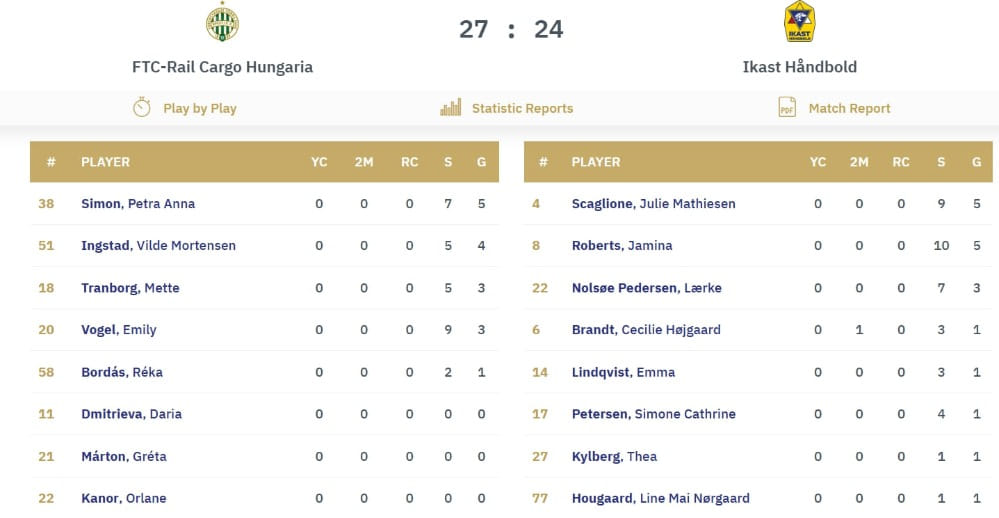Image resolution: width=999 pixels, height=518 pixels.
Task: Sort left table by PLAYER column header
Action: [x=105, y=162]
